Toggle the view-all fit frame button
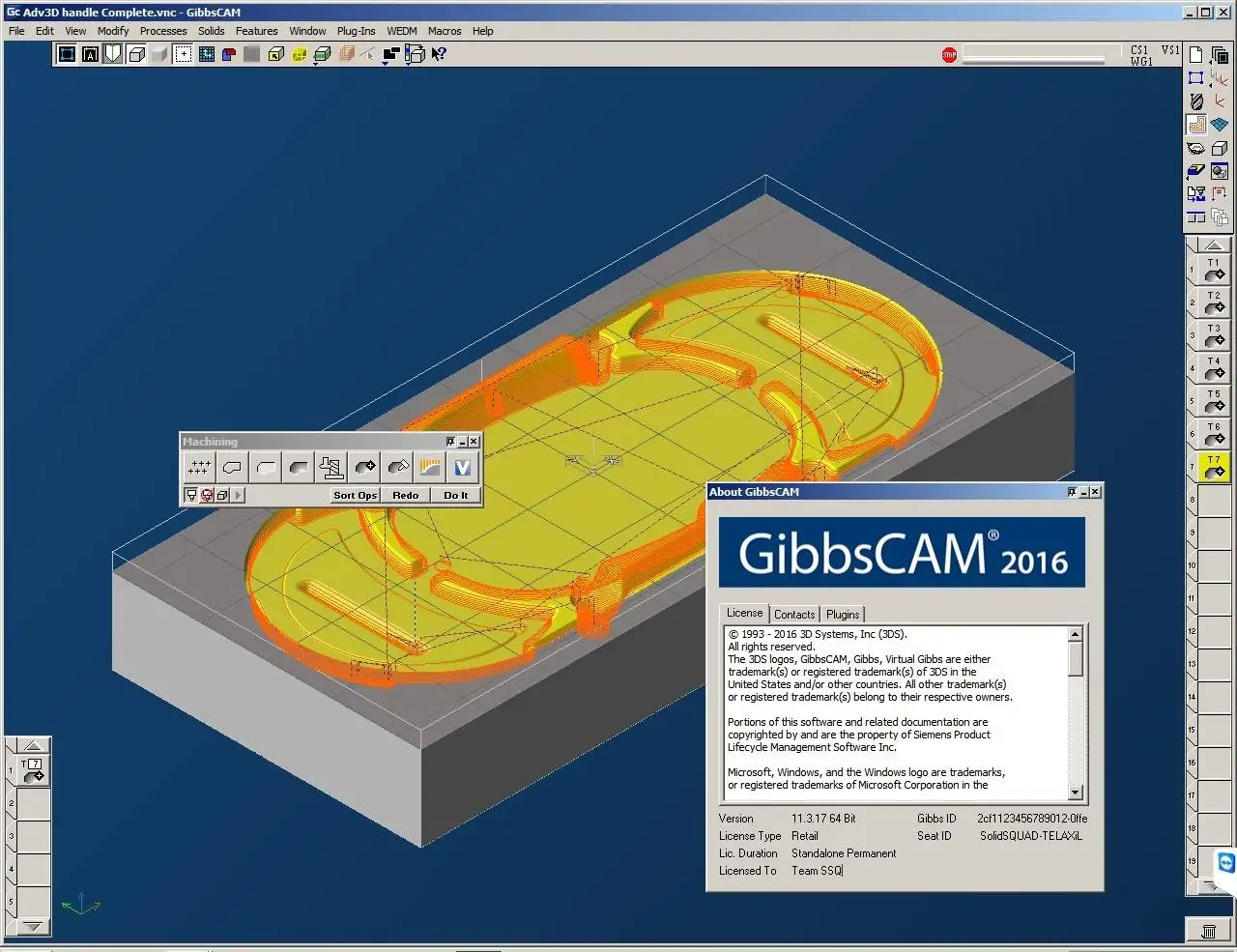Image resolution: width=1237 pixels, height=952 pixels. [67, 54]
